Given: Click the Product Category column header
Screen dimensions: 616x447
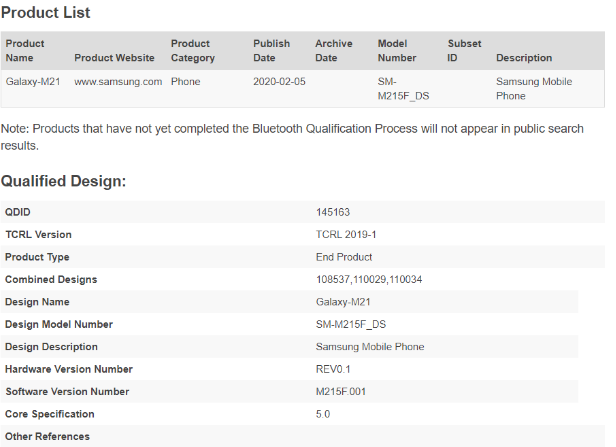Looking at the screenshot, I should (x=191, y=51).
